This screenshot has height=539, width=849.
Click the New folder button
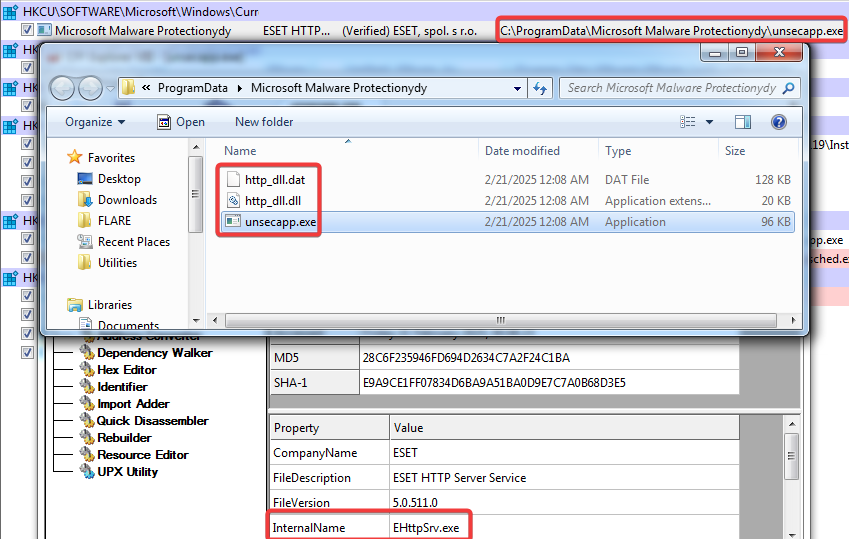pyautogui.click(x=264, y=122)
